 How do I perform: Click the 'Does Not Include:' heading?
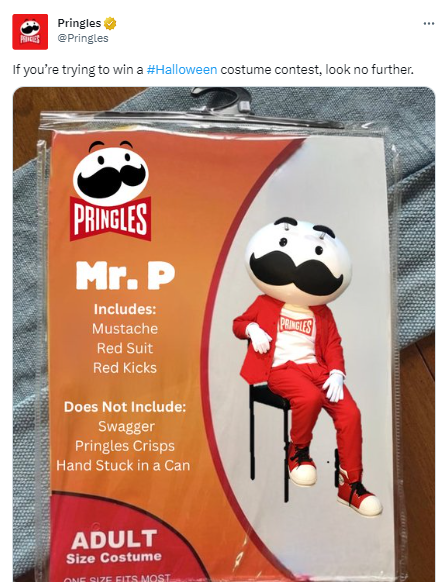[125, 407]
